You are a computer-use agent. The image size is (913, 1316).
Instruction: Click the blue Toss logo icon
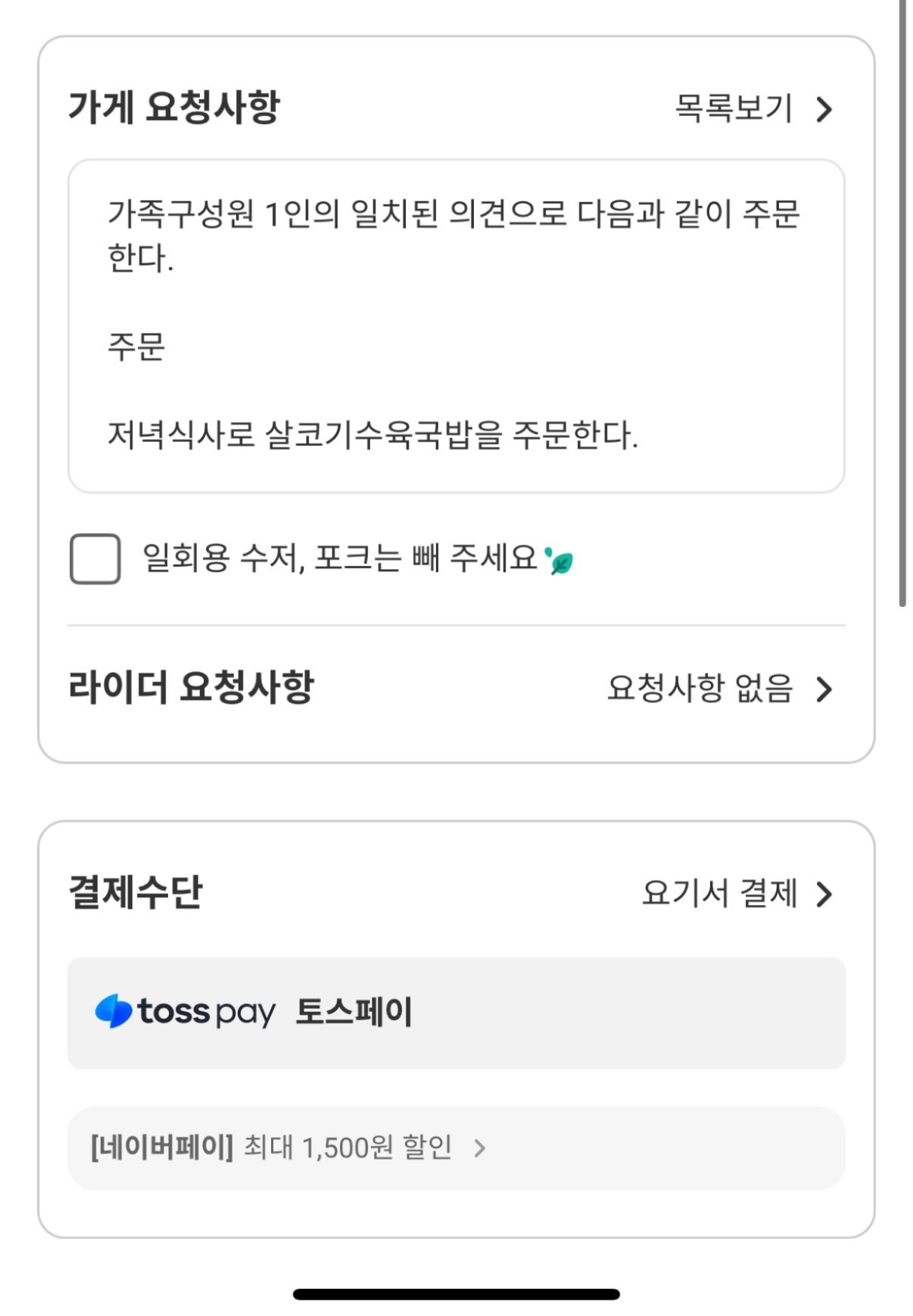tap(113, 1011)
